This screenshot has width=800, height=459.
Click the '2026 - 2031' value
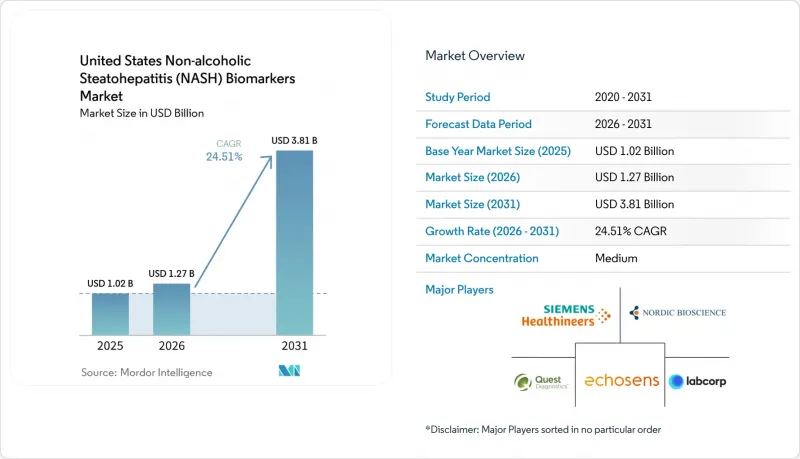click(623, 124)
